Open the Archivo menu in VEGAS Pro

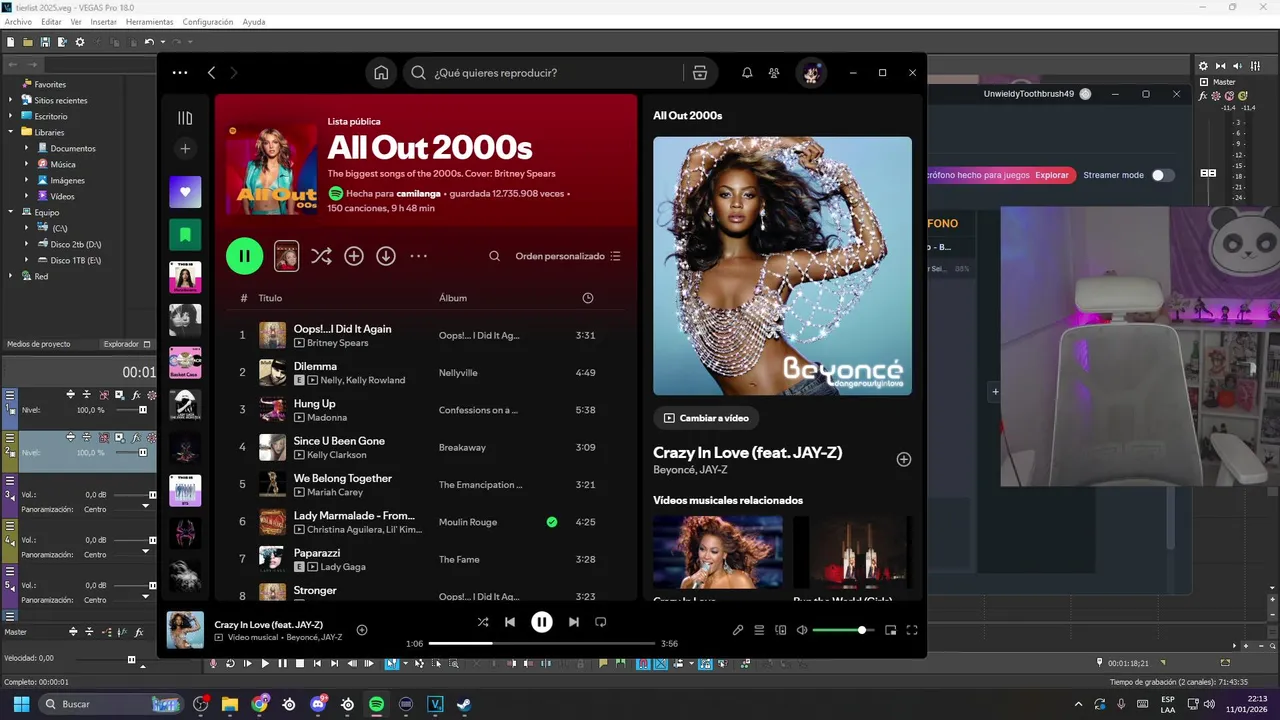click(18, 22)
